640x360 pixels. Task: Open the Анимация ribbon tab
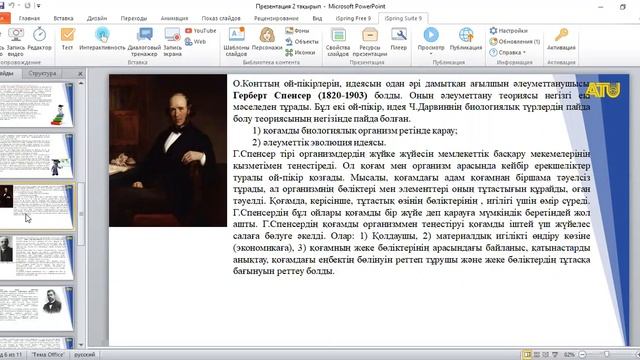point(174,18)
